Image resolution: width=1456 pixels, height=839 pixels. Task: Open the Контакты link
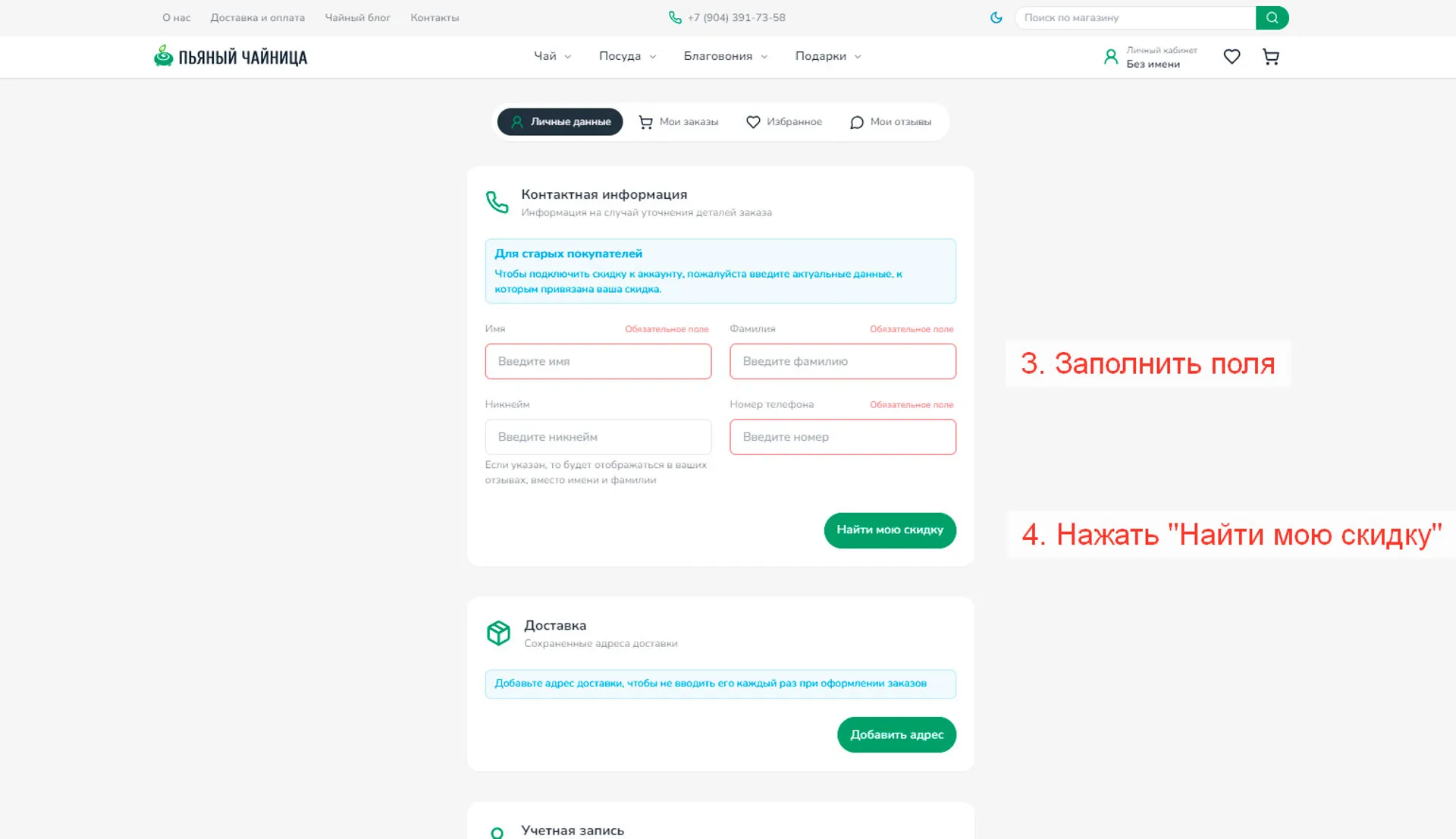pyautogui.click(x=435, y=17)
